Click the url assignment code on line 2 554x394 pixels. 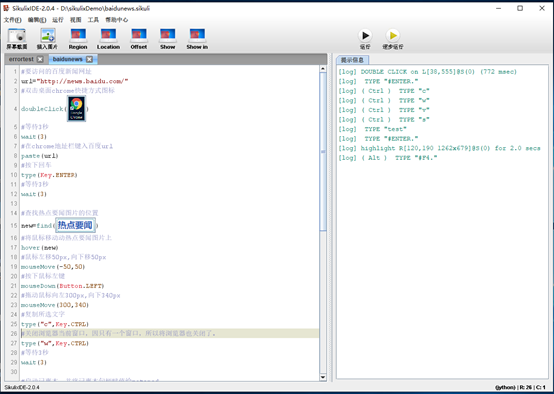[x=74, y=81]
